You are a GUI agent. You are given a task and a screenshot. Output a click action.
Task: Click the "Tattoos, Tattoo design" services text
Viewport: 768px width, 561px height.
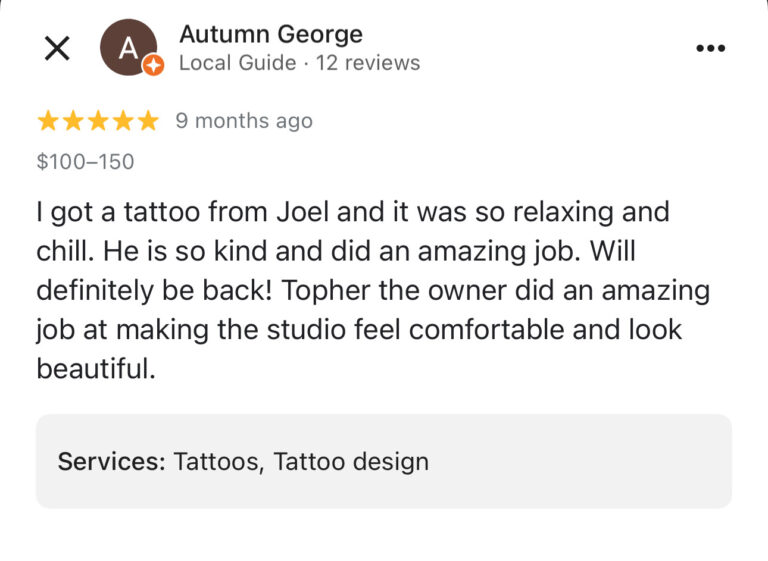301,462
